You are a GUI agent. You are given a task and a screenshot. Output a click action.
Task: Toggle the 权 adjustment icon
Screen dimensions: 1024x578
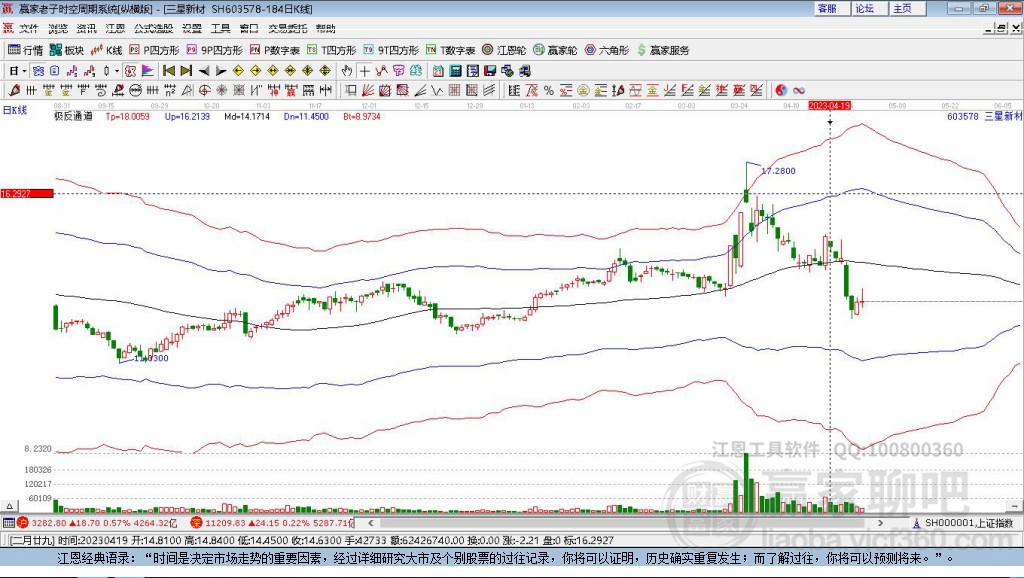(130, 71)
